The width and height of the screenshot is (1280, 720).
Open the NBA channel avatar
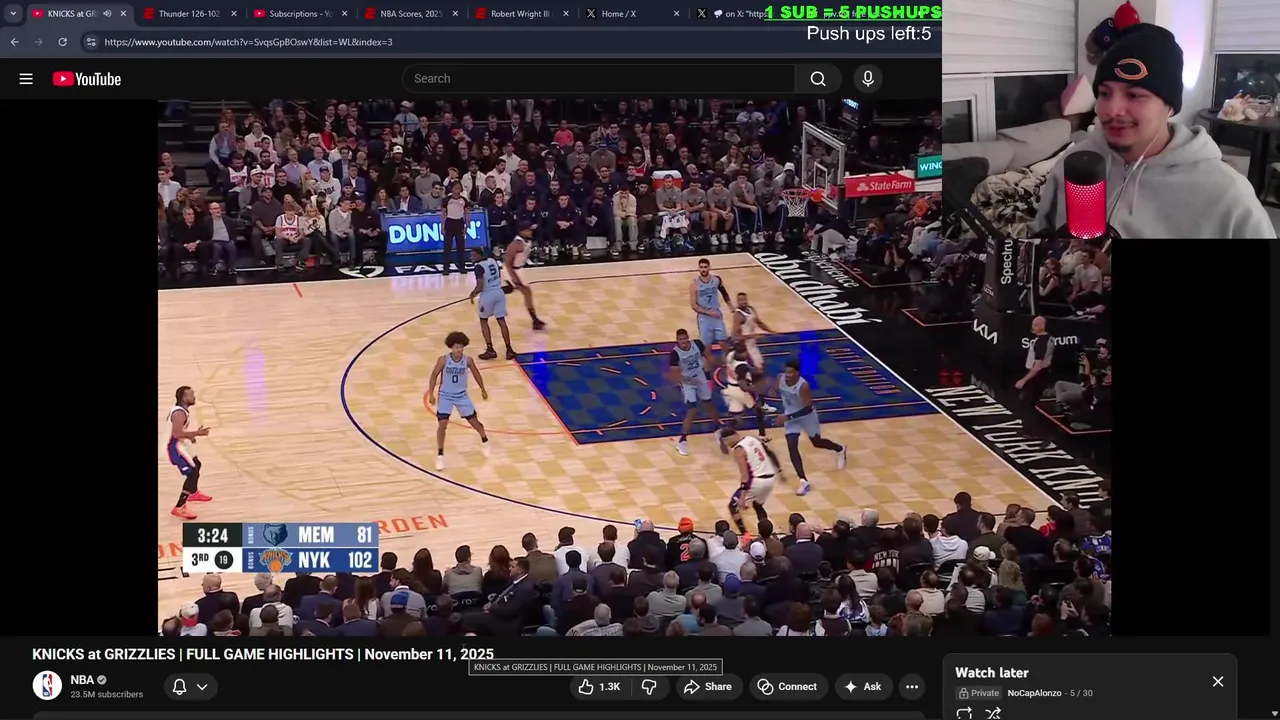(x=47, y=686)
